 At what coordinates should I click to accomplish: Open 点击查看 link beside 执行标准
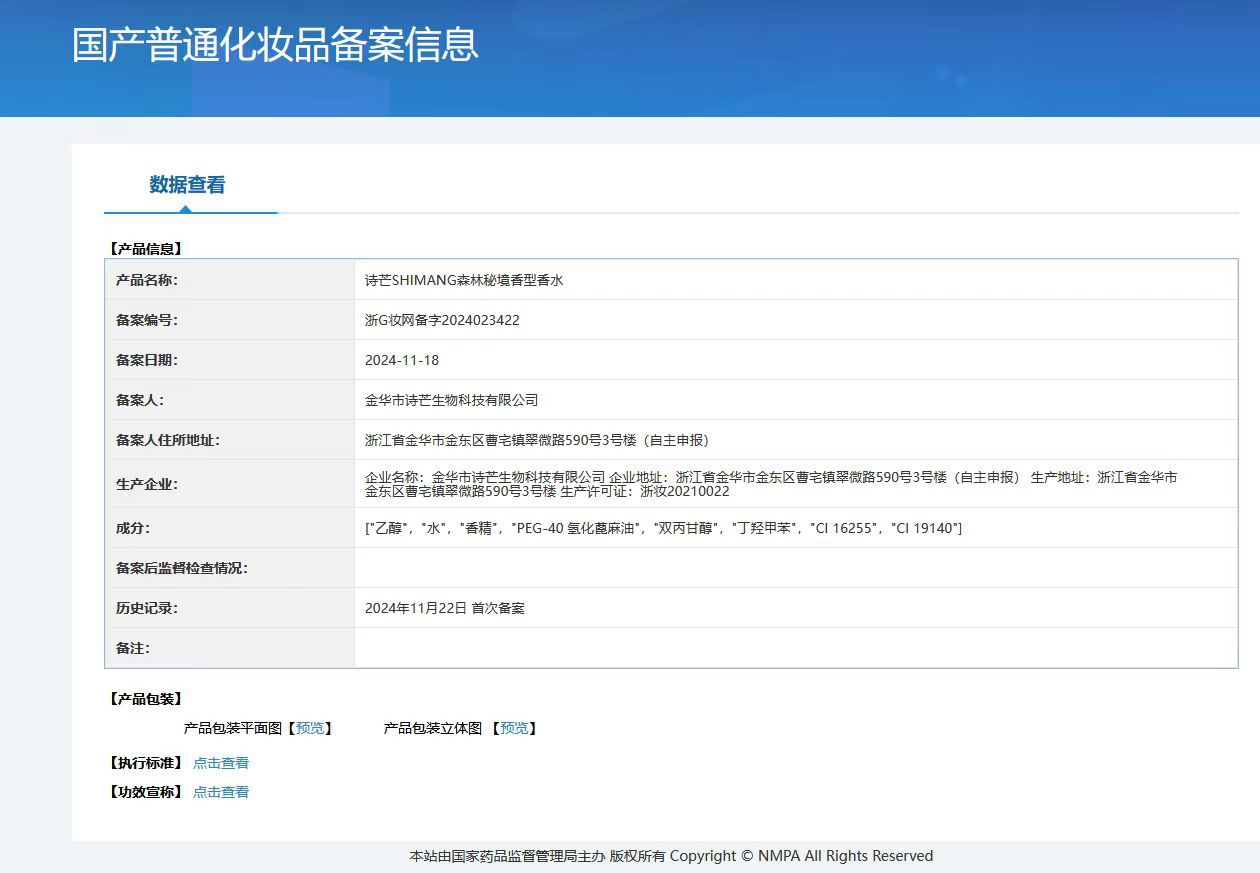pyautogui.click(x=221, y=763)
